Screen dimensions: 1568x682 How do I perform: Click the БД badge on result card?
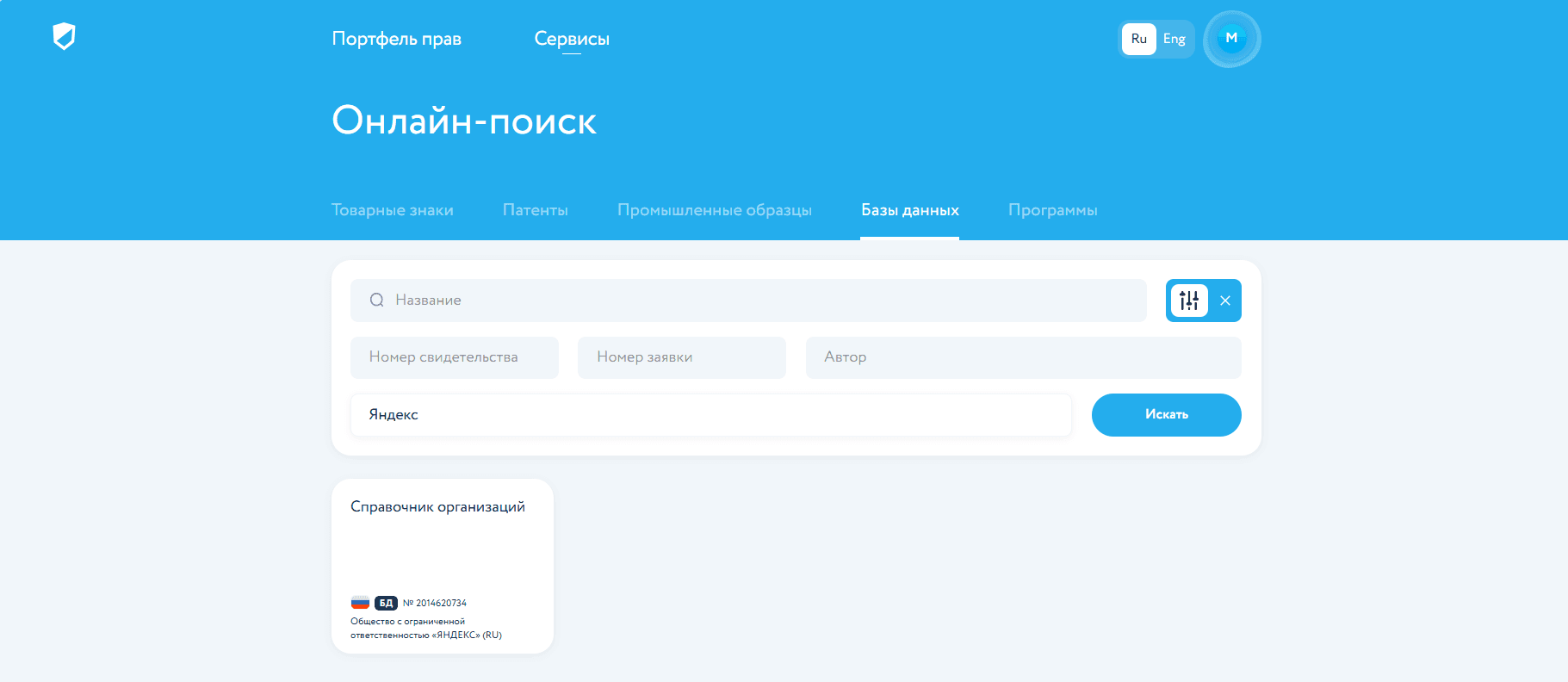[386, 603]
